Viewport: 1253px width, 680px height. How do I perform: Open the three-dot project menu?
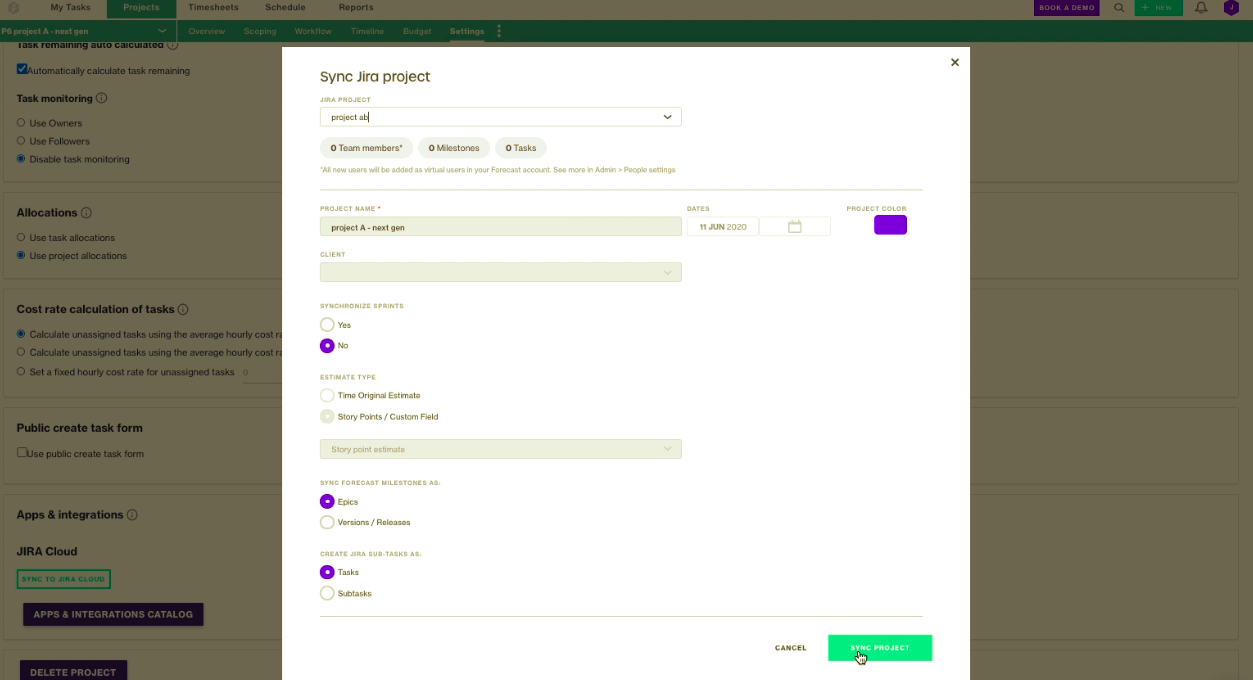tap(499, 31)
